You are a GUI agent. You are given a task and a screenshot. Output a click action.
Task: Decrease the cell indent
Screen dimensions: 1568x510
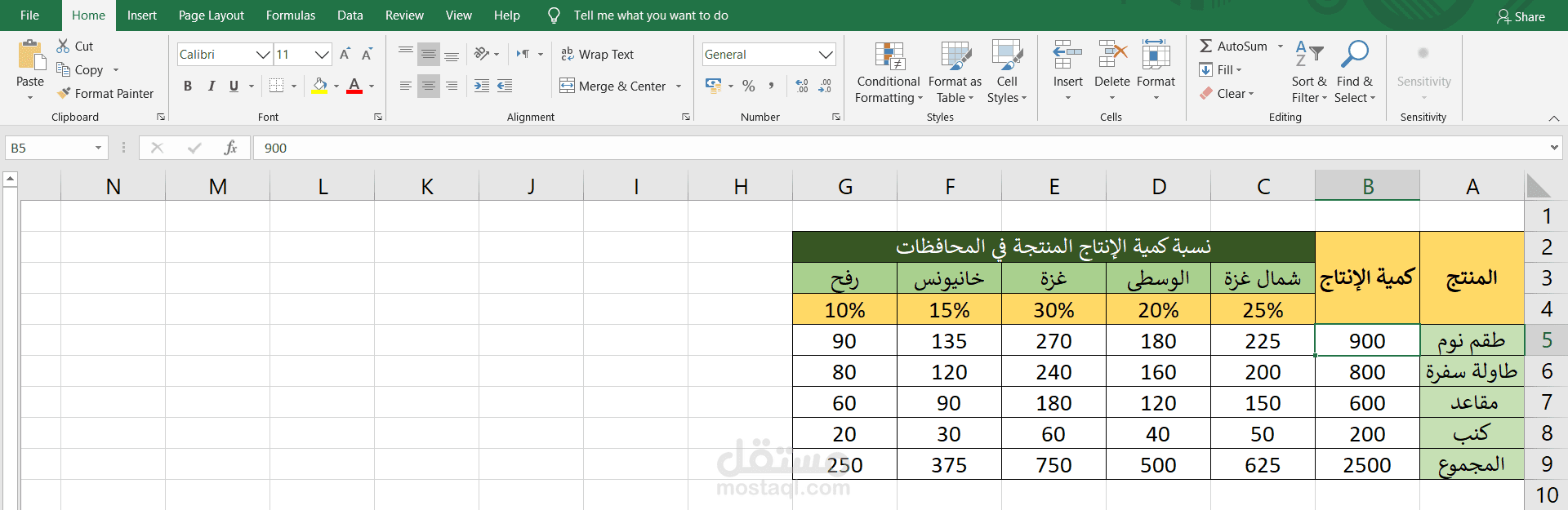pyautogui.click(x=482, y=86)
